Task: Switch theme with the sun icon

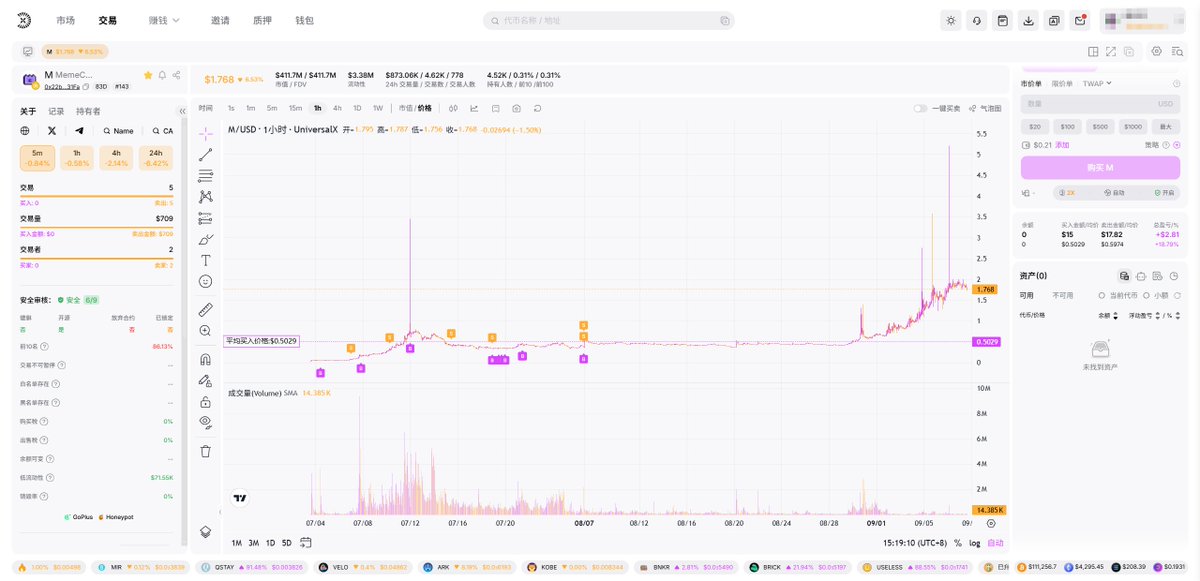Action: 951,20
